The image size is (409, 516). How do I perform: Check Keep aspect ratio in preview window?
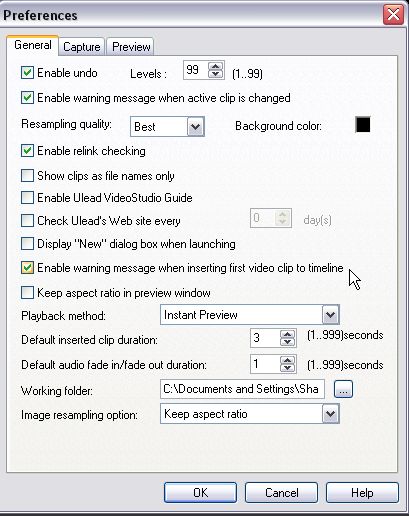click(27, 293)
